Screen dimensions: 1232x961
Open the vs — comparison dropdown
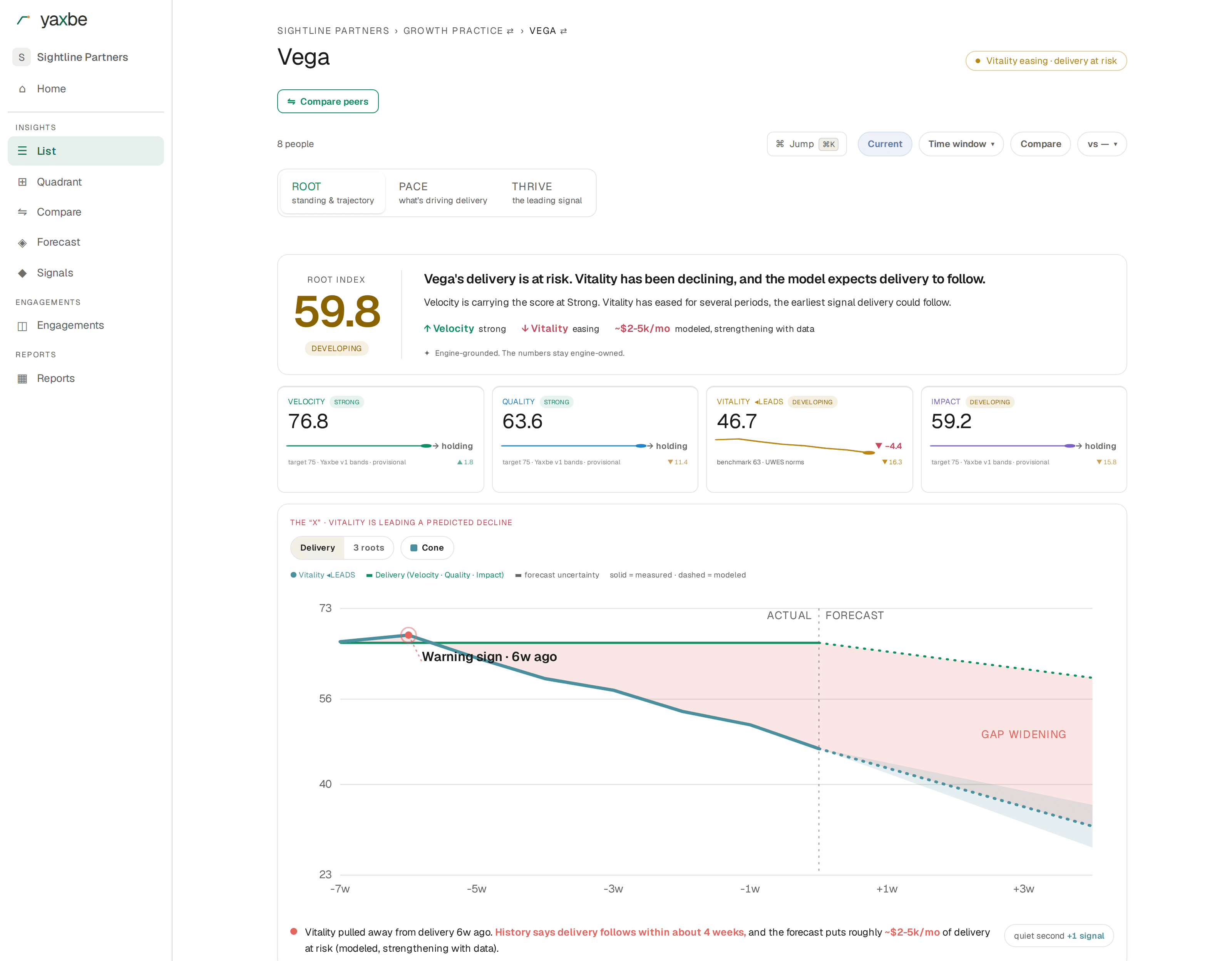1102,144
